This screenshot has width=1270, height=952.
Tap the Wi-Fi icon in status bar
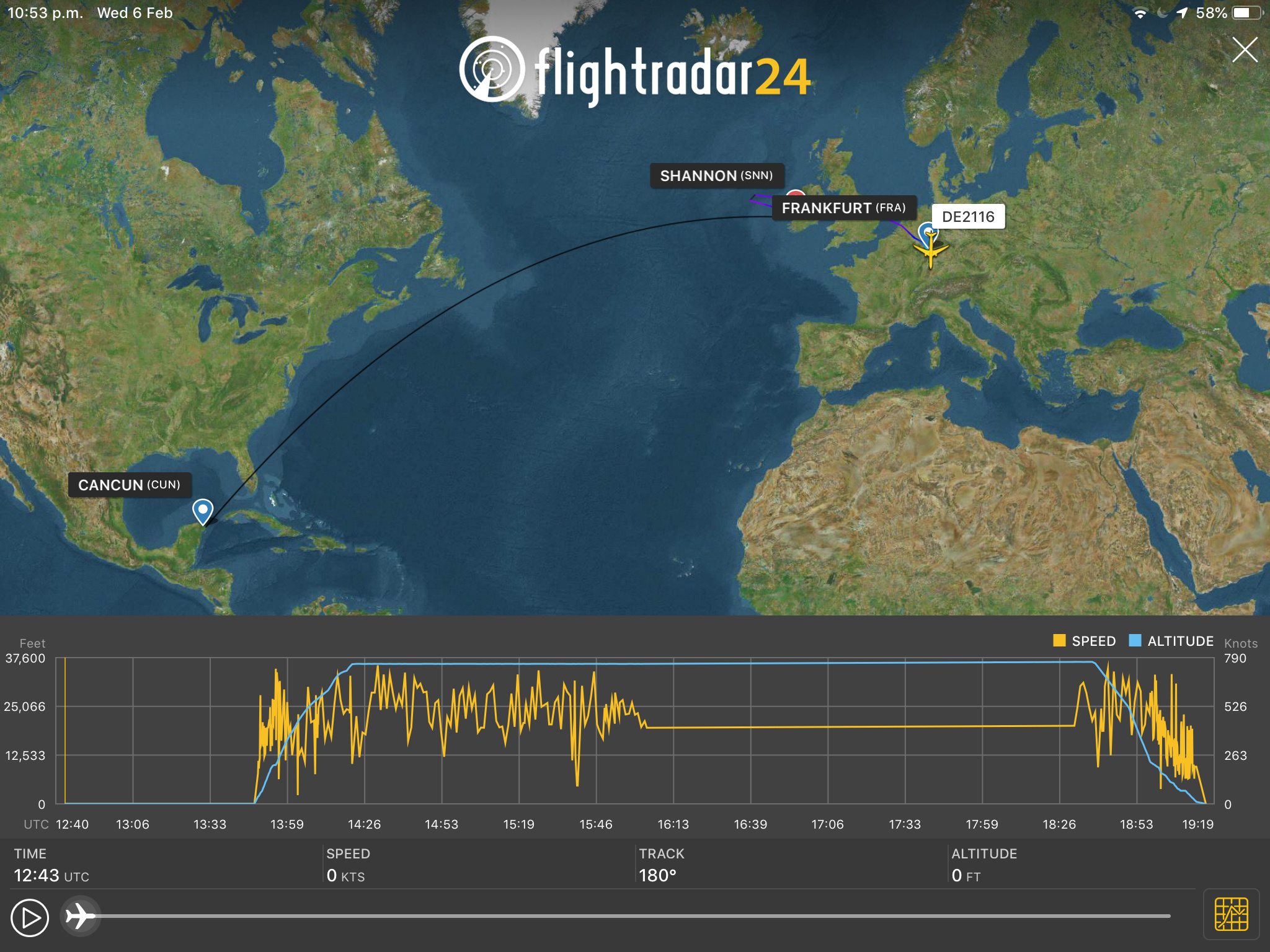pyautogui.click(x=1140, y=13)
